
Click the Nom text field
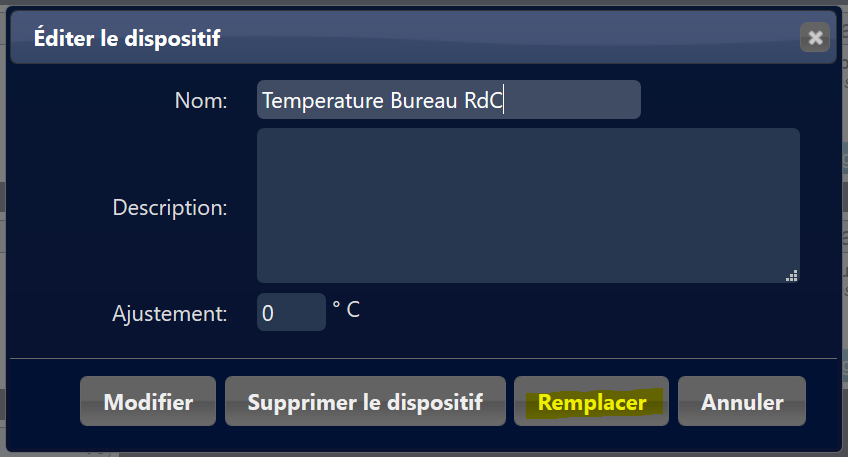pyautogui.click(x=448, y=100)
